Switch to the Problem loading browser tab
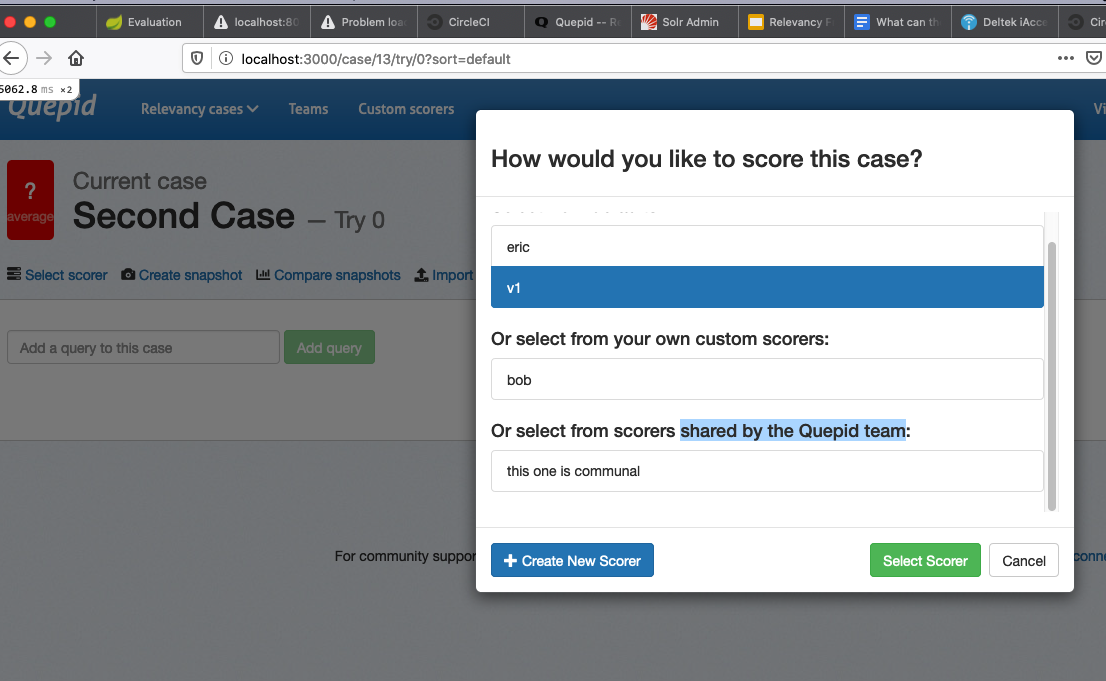This screenshot has height=681, width=1106. [364, 22]
